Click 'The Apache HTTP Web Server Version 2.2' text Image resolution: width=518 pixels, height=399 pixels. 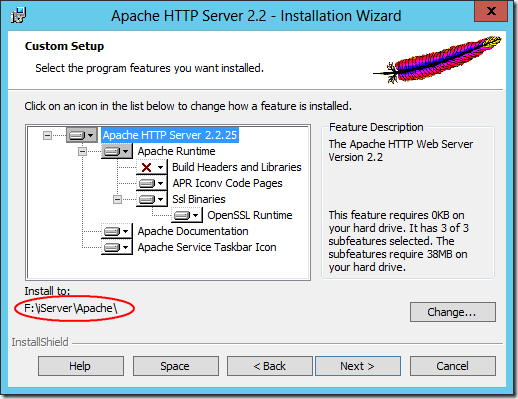(401, 150)
